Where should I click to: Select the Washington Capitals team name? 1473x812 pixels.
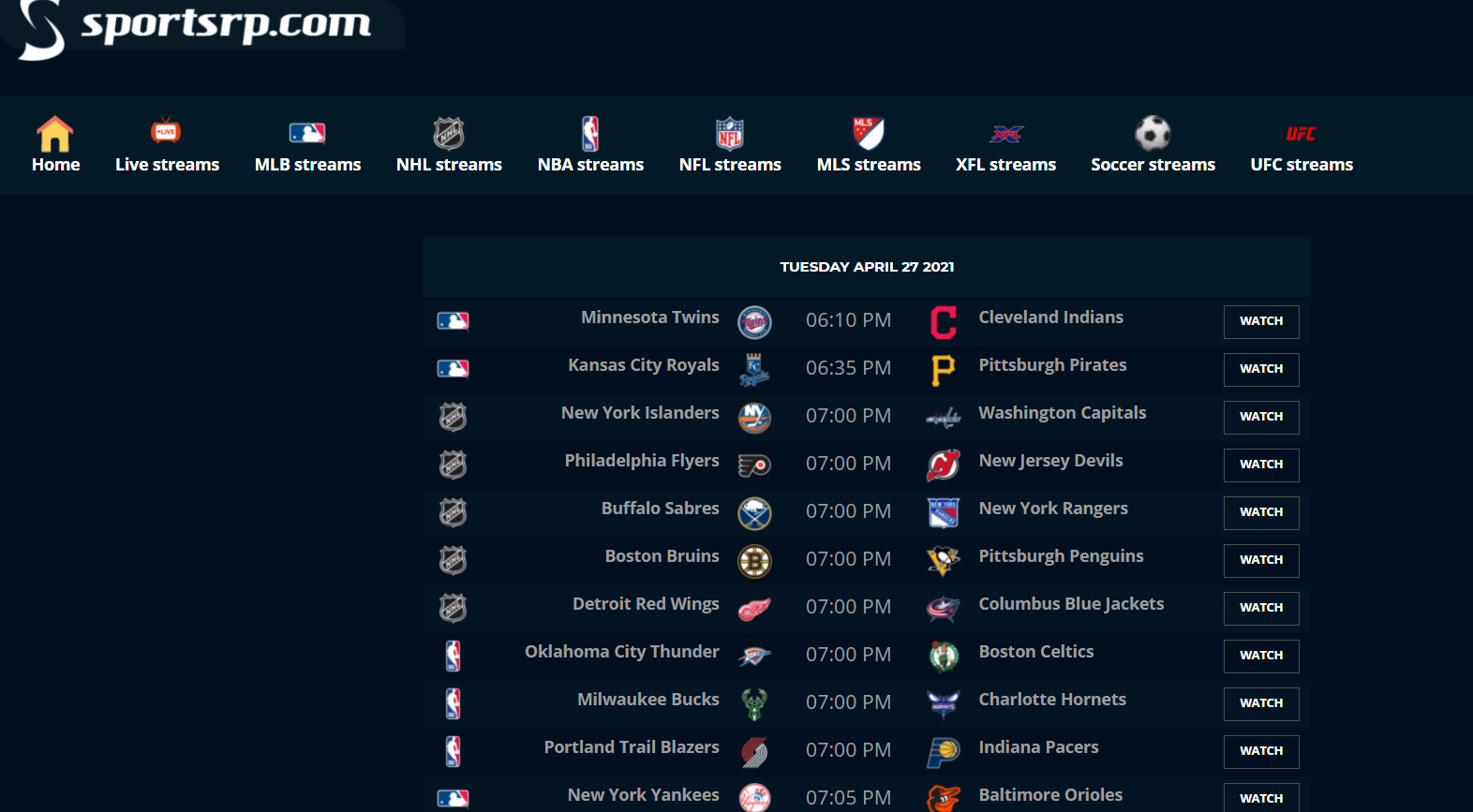[x=1063, y=413]
